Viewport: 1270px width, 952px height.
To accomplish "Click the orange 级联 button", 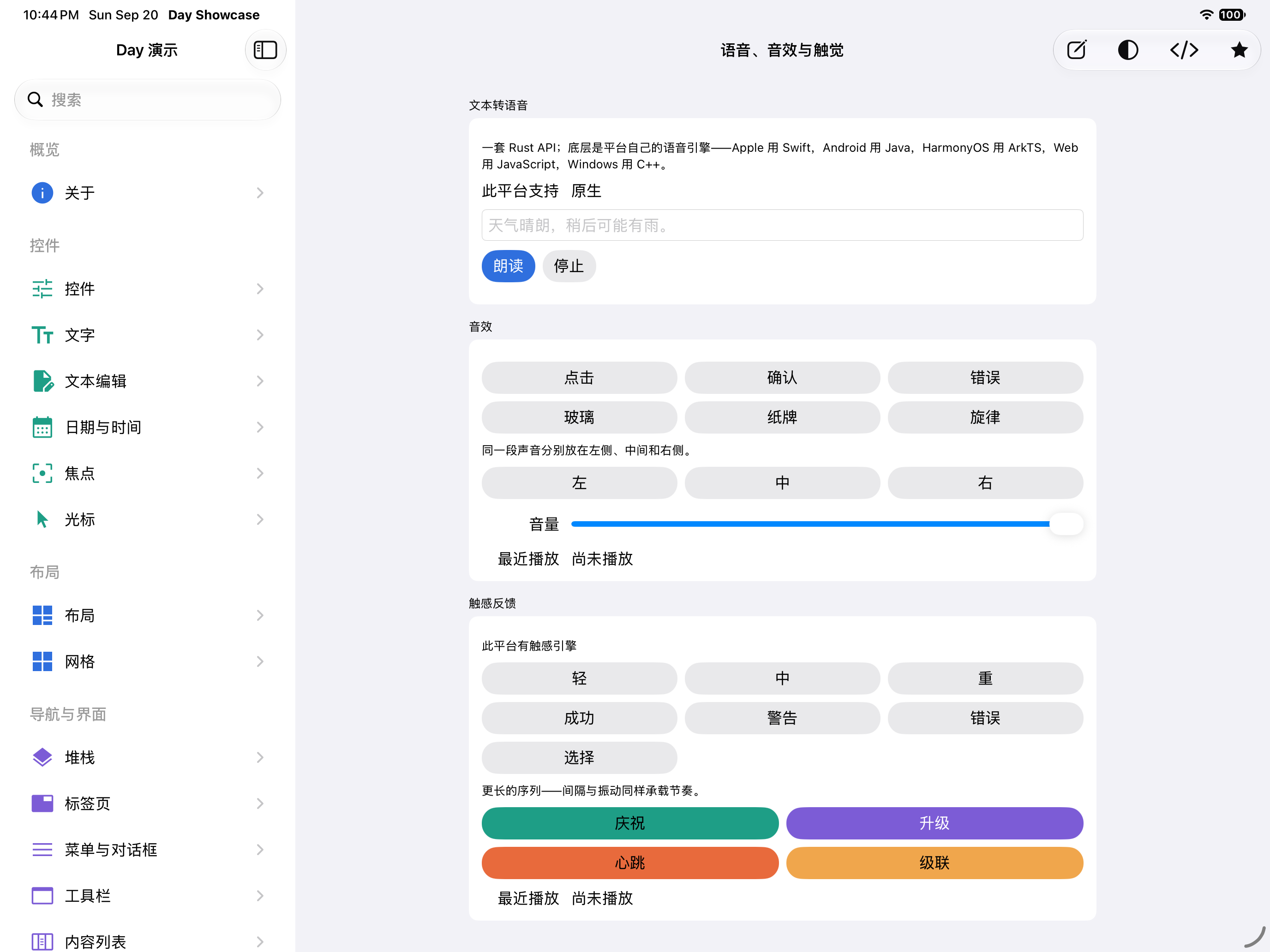I will [x=934, y=863].
